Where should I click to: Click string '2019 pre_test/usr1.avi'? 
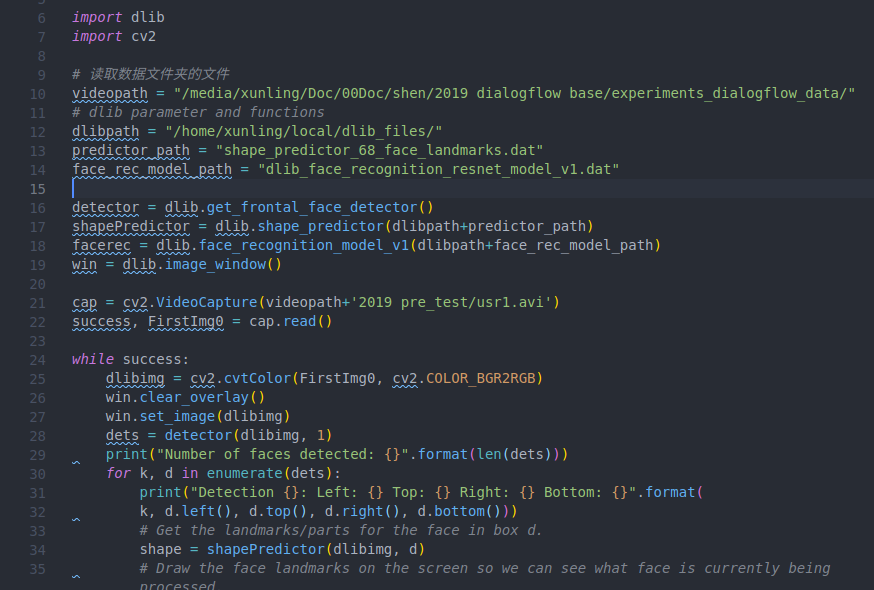click(451, 302)
